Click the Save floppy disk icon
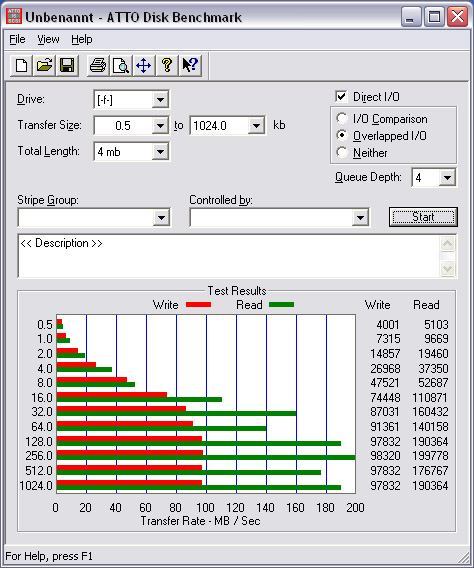This screenshot has height=568, width=474. (x=67, y=66)
